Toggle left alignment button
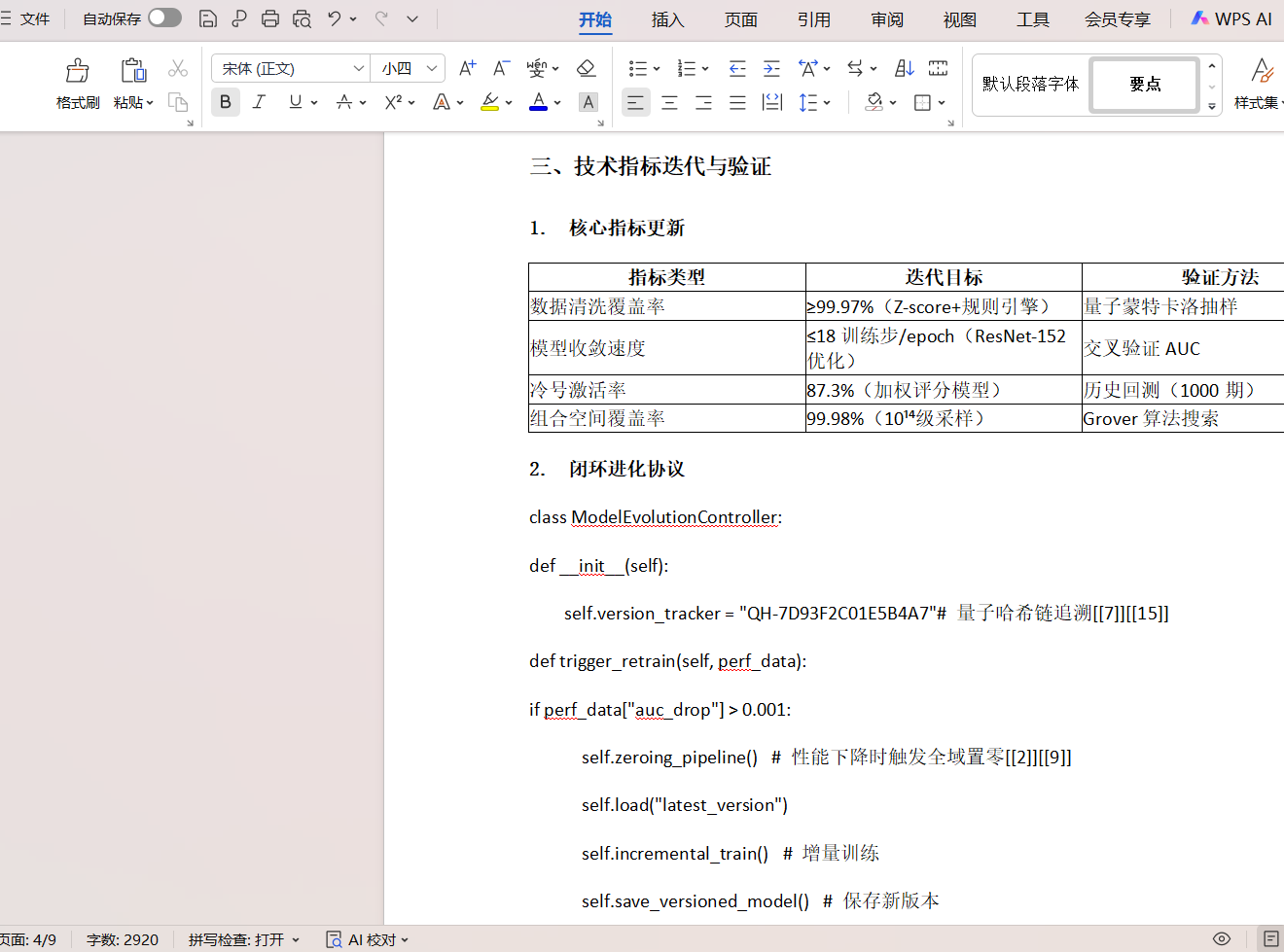This screenshot has width=1284, height=952. click(635, 102)
